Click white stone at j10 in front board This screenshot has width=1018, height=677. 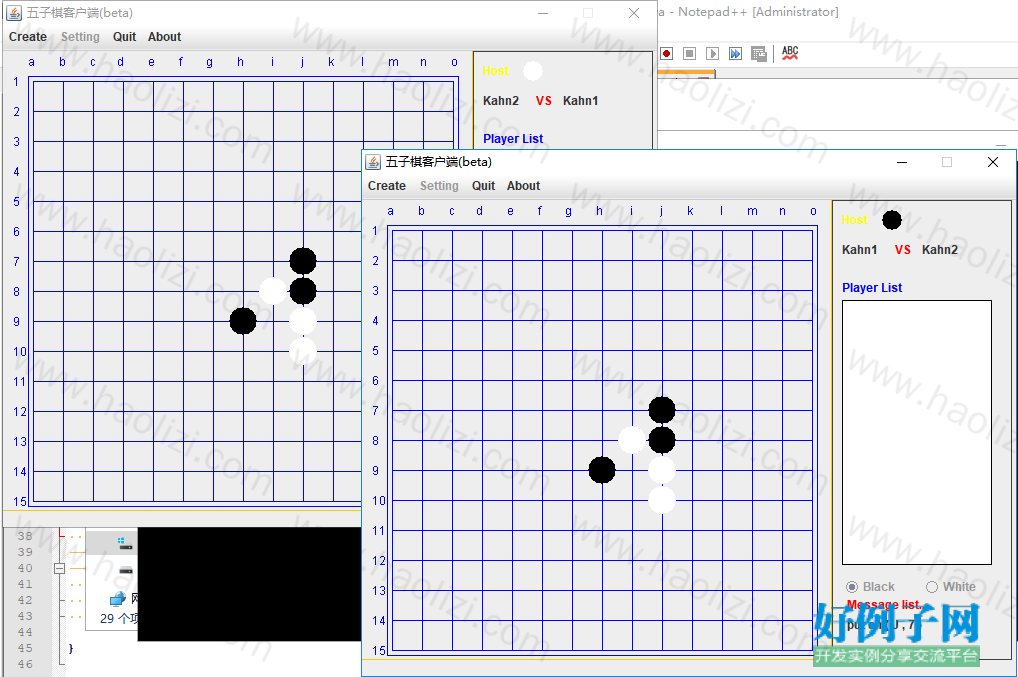click(x=662, y=500)
